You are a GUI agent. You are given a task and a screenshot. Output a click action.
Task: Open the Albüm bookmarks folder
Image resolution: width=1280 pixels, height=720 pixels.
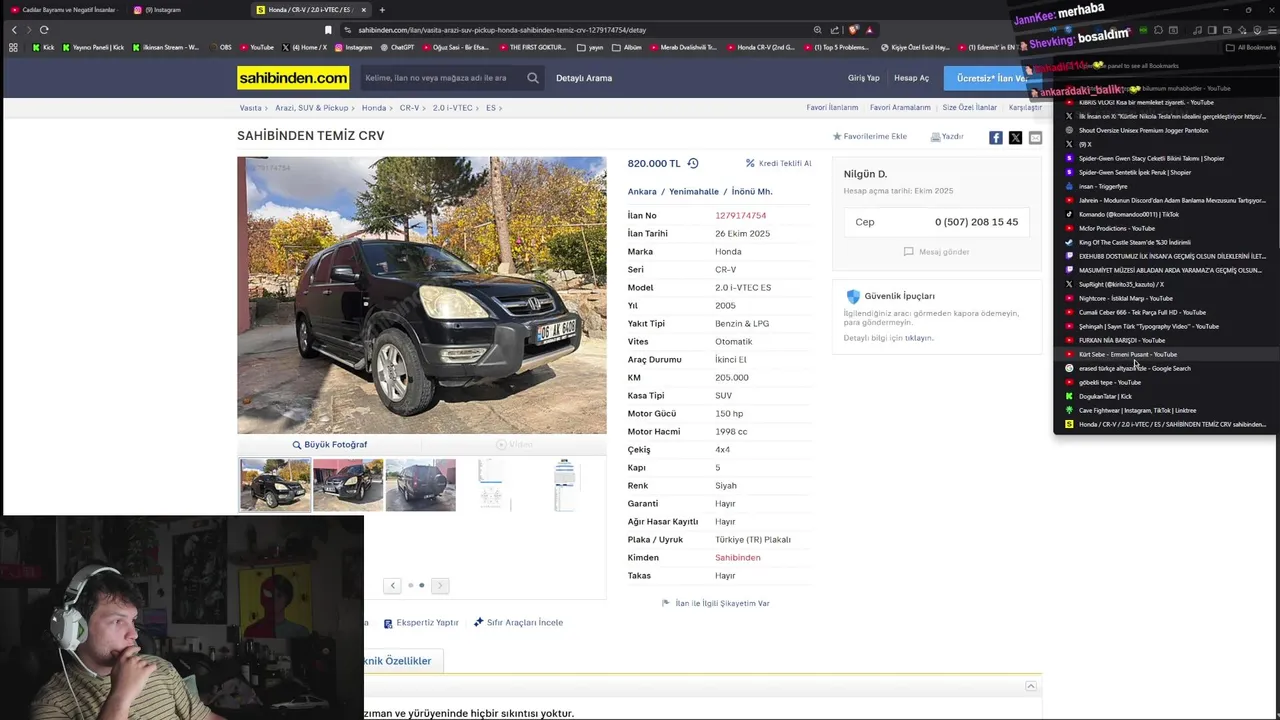click(627, 47)
